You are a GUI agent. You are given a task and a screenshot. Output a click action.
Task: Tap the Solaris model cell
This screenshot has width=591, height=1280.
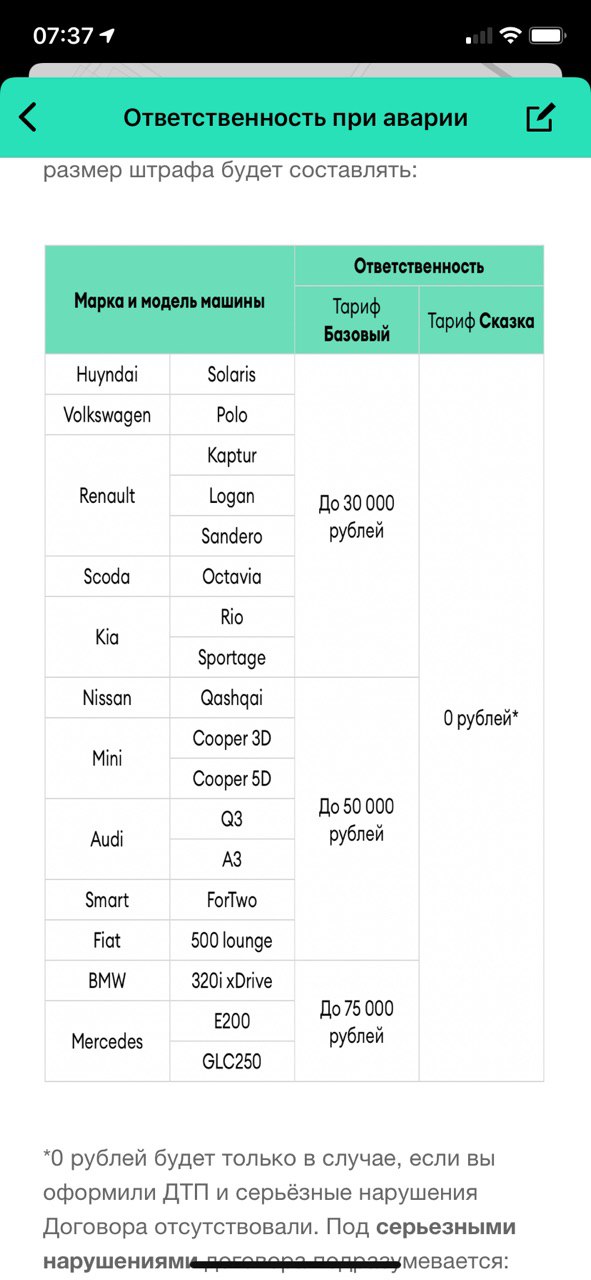coord(232,374)
